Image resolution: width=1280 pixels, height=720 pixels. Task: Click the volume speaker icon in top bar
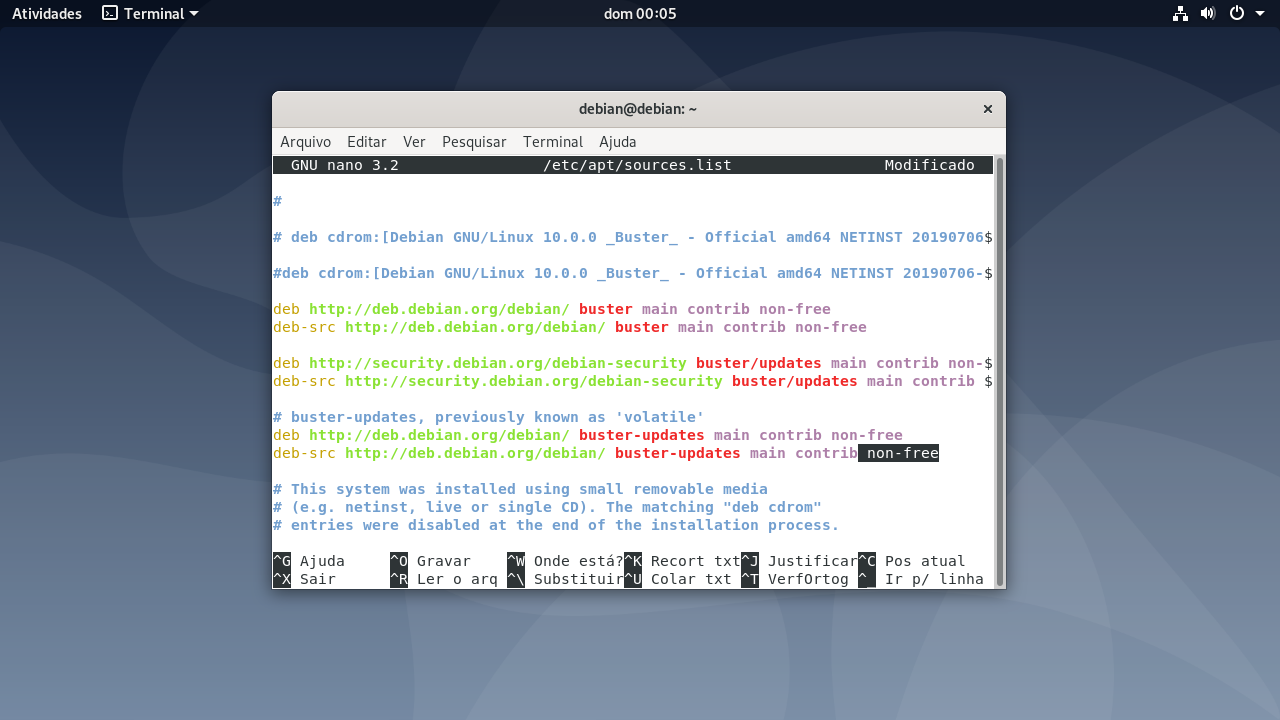(x=1208, y=13)
